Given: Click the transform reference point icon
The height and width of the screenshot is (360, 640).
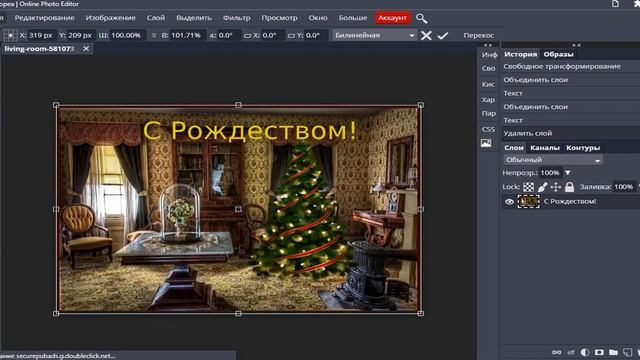Looking at the screenshot, I should [10, 36].
